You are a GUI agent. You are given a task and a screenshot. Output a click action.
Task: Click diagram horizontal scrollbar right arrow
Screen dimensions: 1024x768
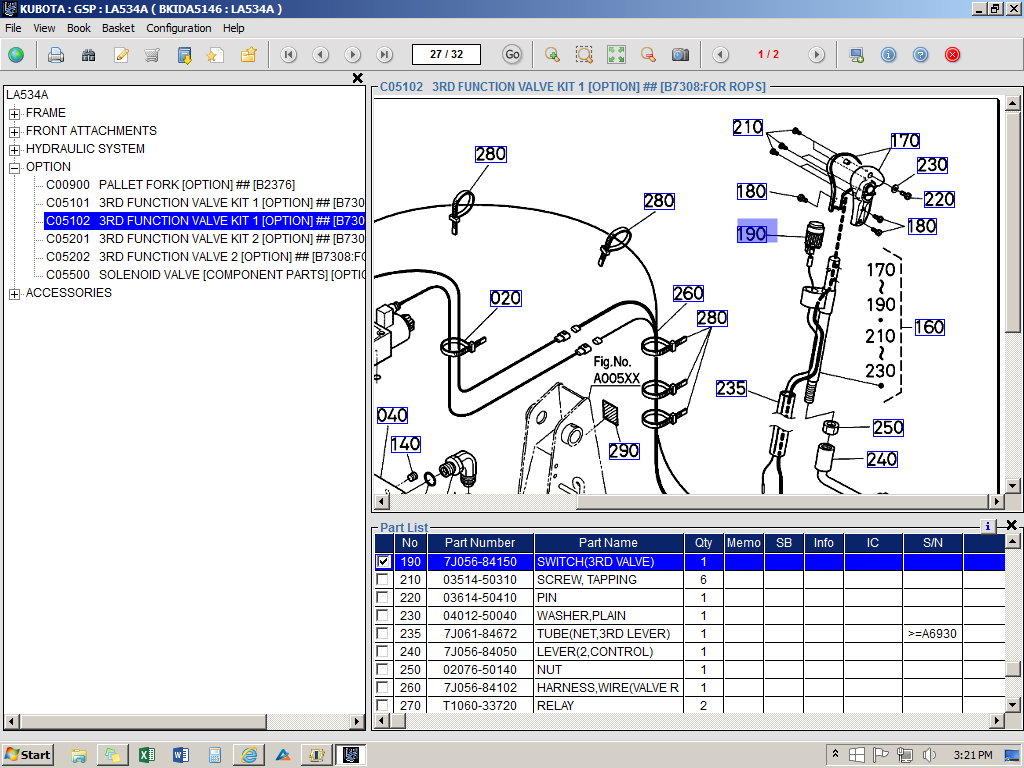click(x=996, y=502)
